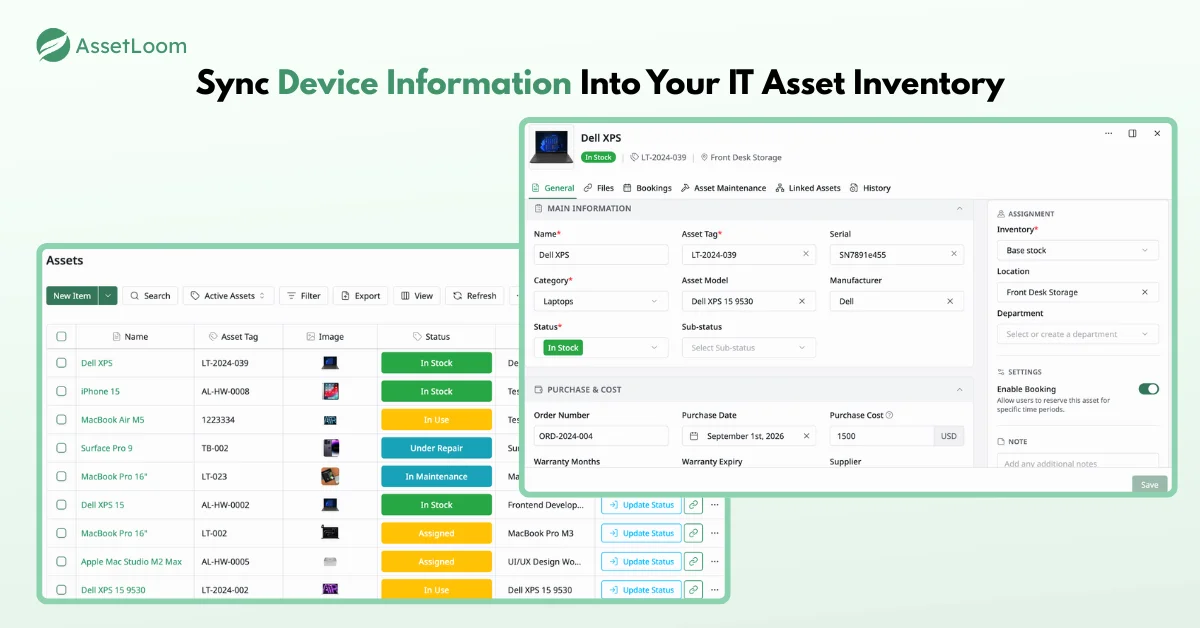Clear the Front Desk Storage location field
This screenshot has width=1200, height=628.
pos(1145,292)
